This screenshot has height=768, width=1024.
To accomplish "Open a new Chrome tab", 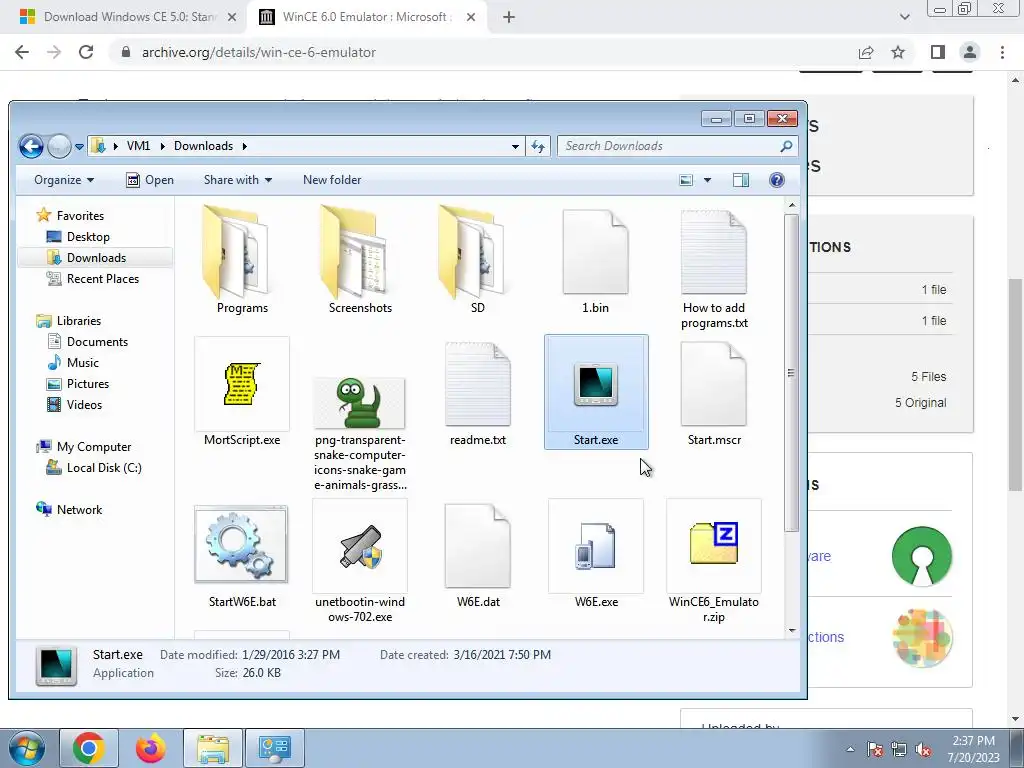I will tap(509, 17).
